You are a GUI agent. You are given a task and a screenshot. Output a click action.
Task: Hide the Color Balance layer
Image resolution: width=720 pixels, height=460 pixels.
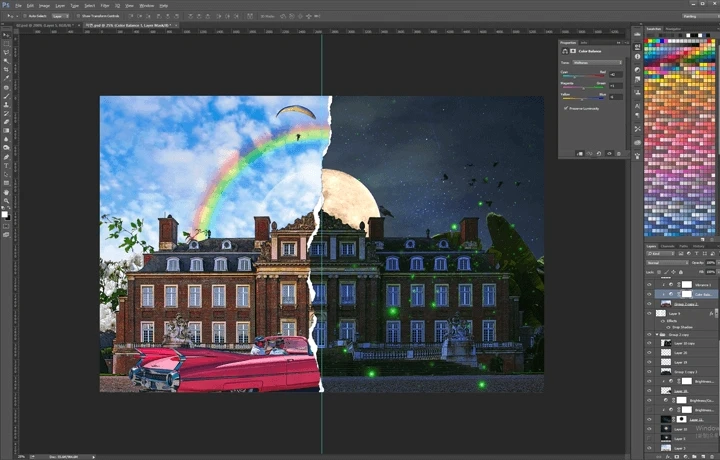click(x=649, y=294)
